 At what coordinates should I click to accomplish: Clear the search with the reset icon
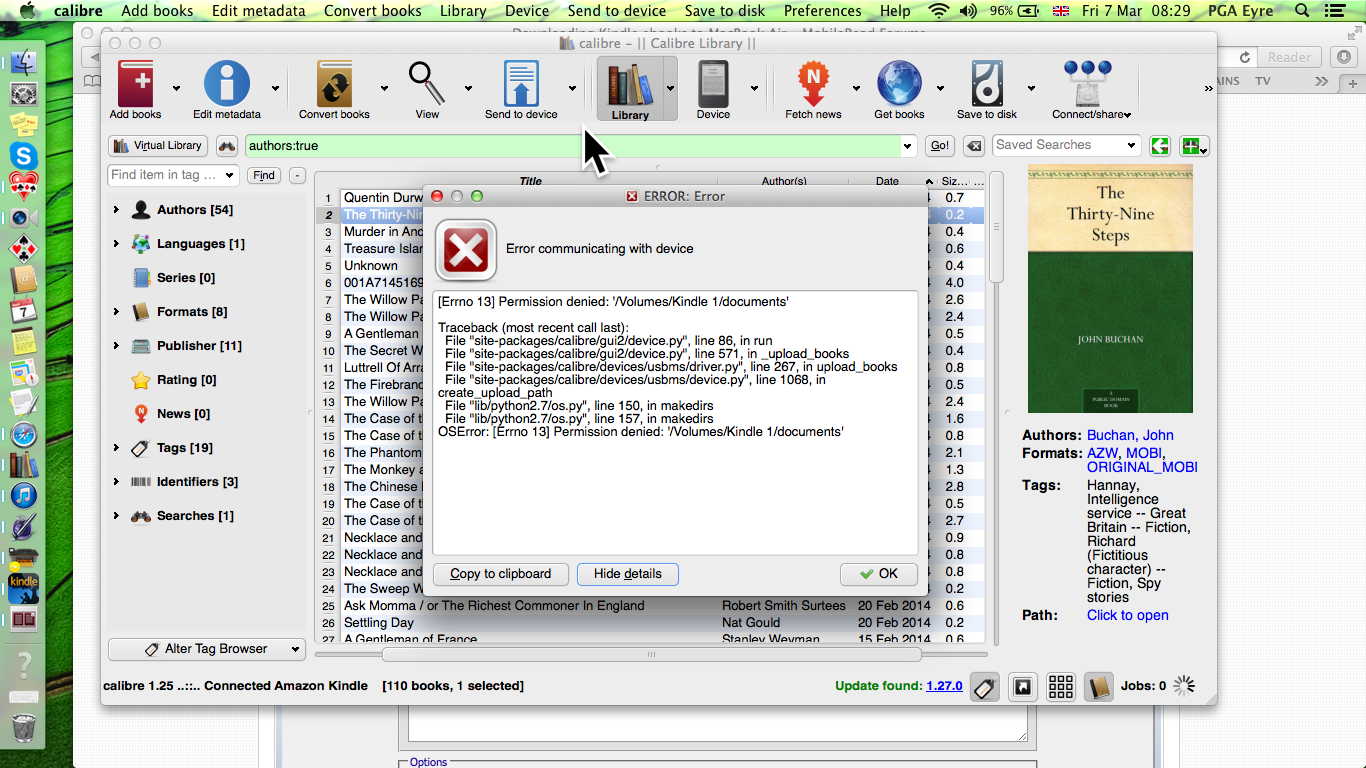click(x=973, y=146)
